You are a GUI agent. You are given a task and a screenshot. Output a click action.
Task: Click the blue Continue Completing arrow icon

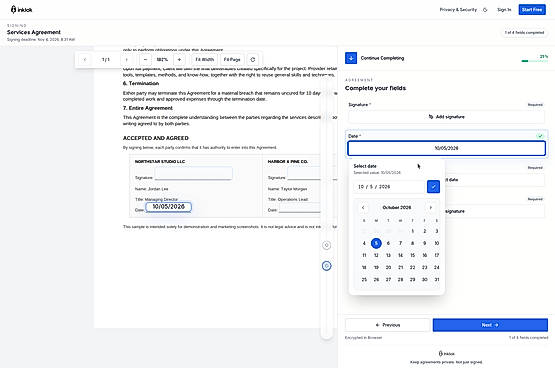pyautogui.click(x=351, y=58)
